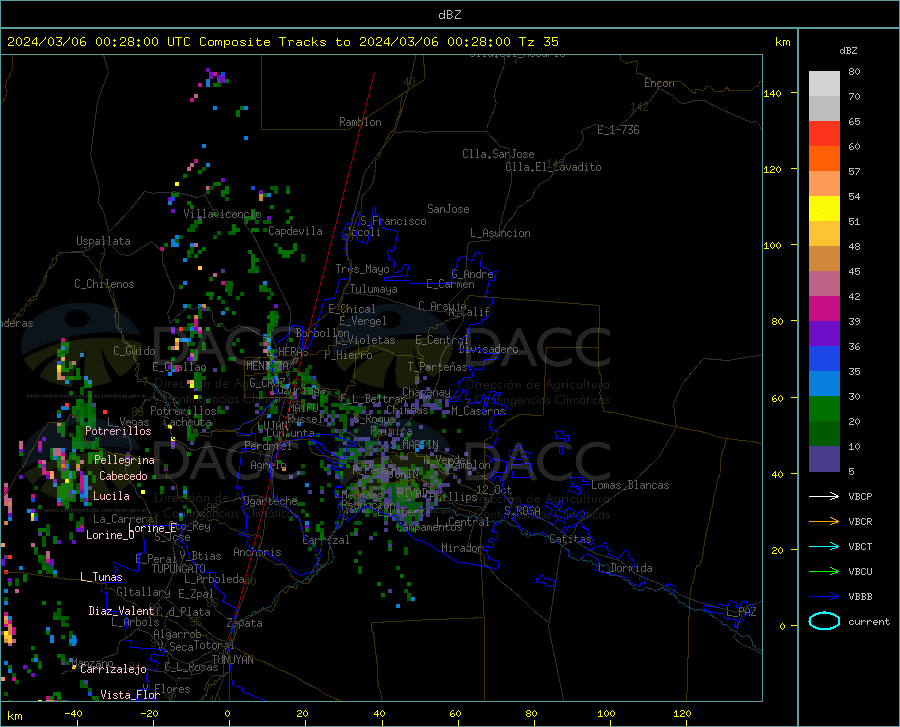This screenshot has width=900, height=727.
Task: Click the Vista_Flor station label
Action: tap(130, 695)
